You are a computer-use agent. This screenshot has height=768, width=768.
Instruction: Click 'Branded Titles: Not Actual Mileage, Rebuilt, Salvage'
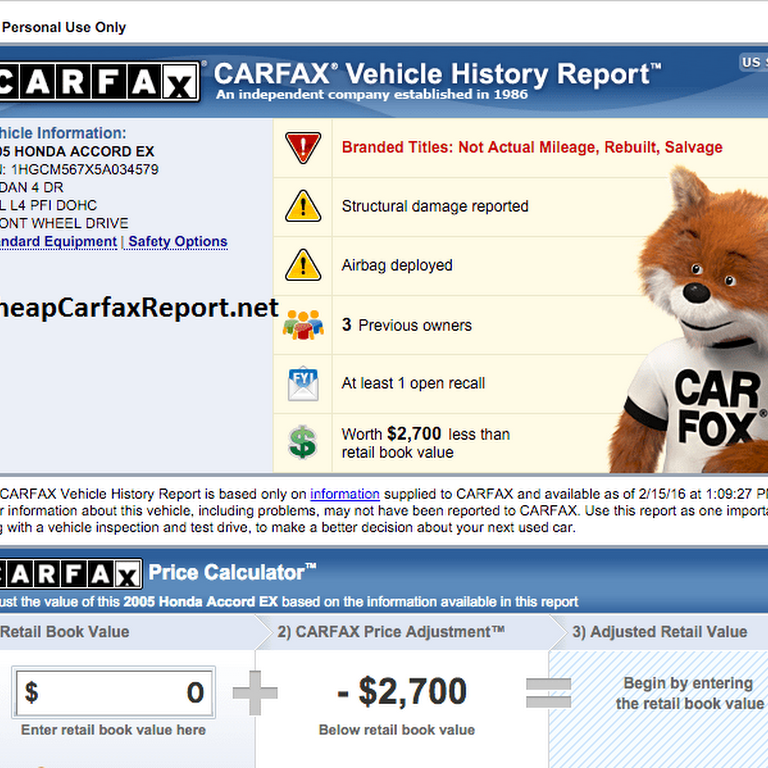pyautogui.click(x=532, y=147)
